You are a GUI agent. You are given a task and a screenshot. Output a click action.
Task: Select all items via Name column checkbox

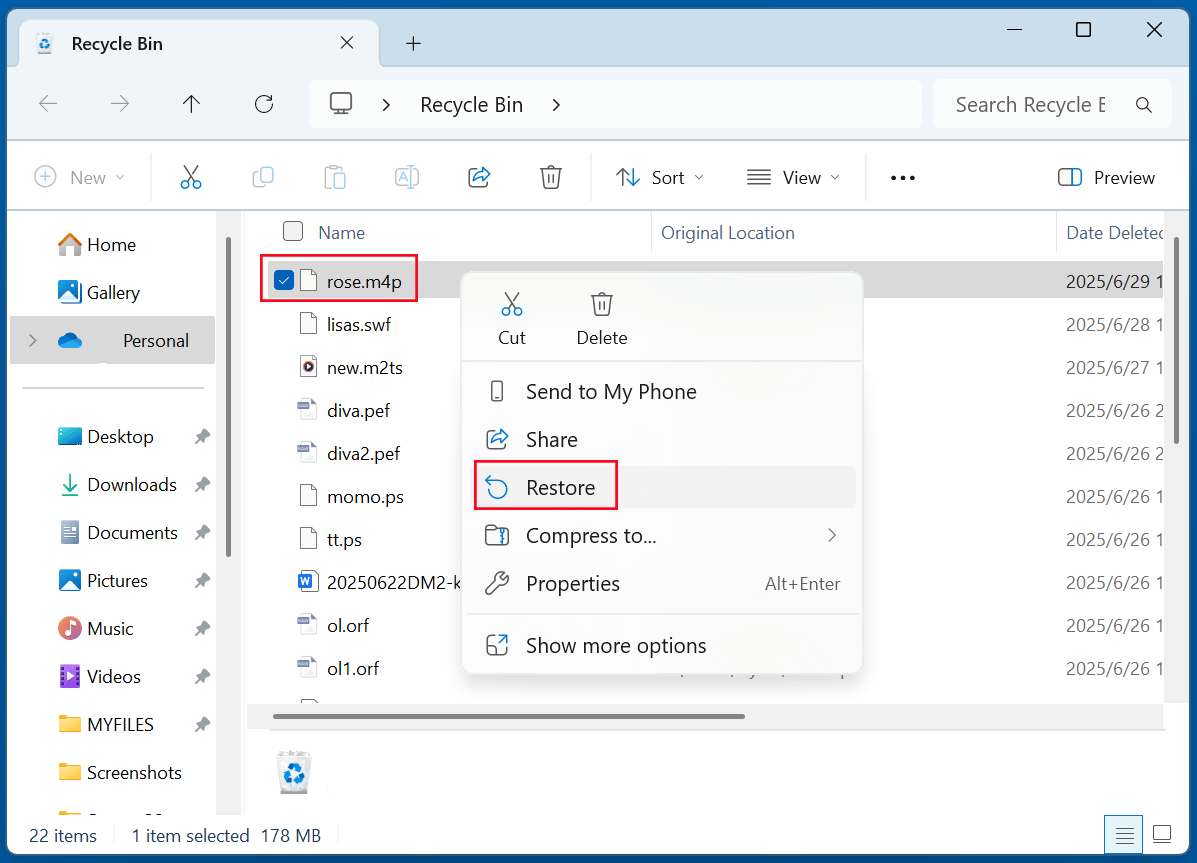293,231
